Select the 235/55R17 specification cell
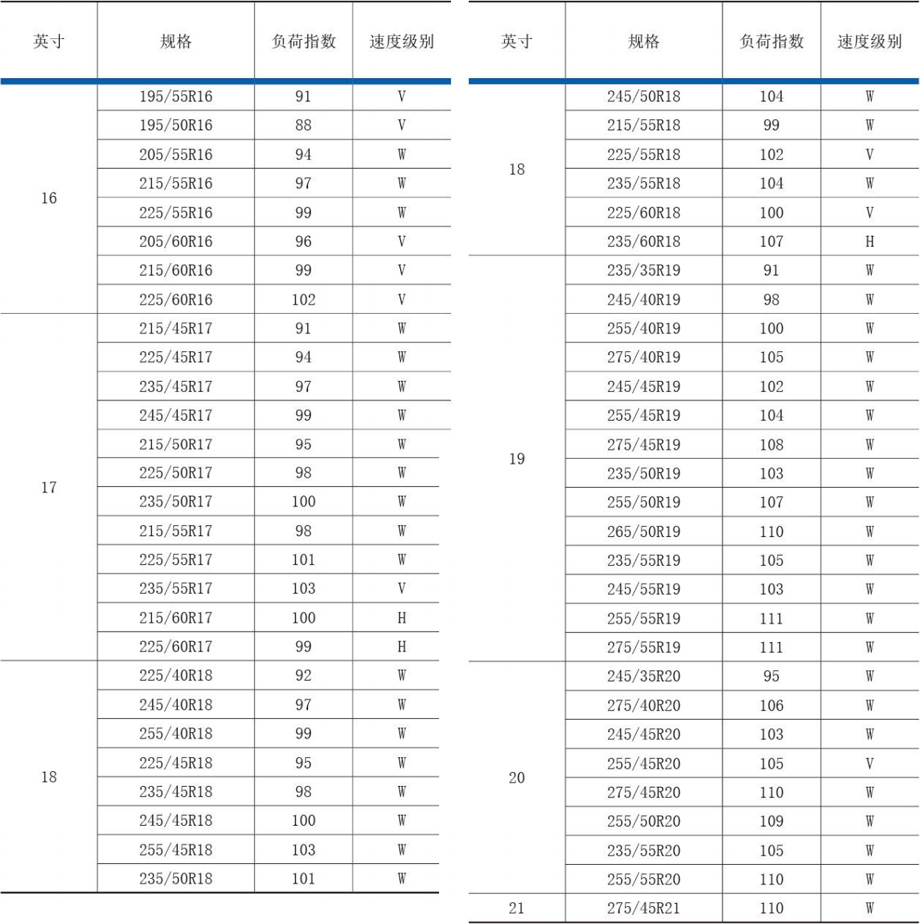920x924 pixels. click(x=175, y=589)
